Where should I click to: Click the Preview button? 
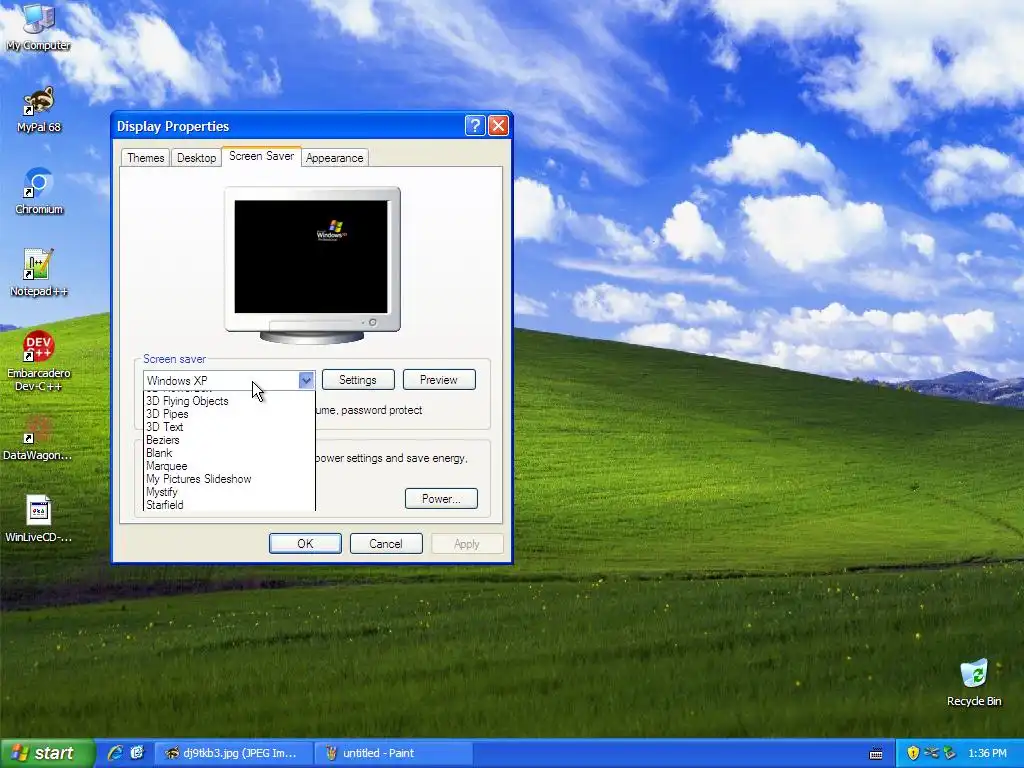[439, 379]
